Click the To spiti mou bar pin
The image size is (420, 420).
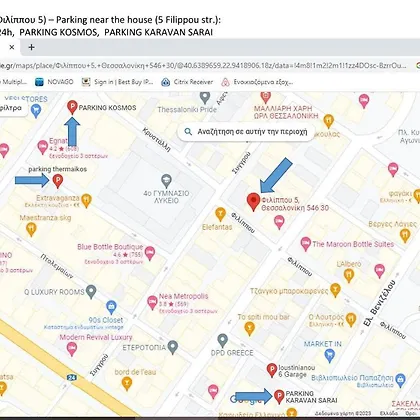[x=249, y=329]
